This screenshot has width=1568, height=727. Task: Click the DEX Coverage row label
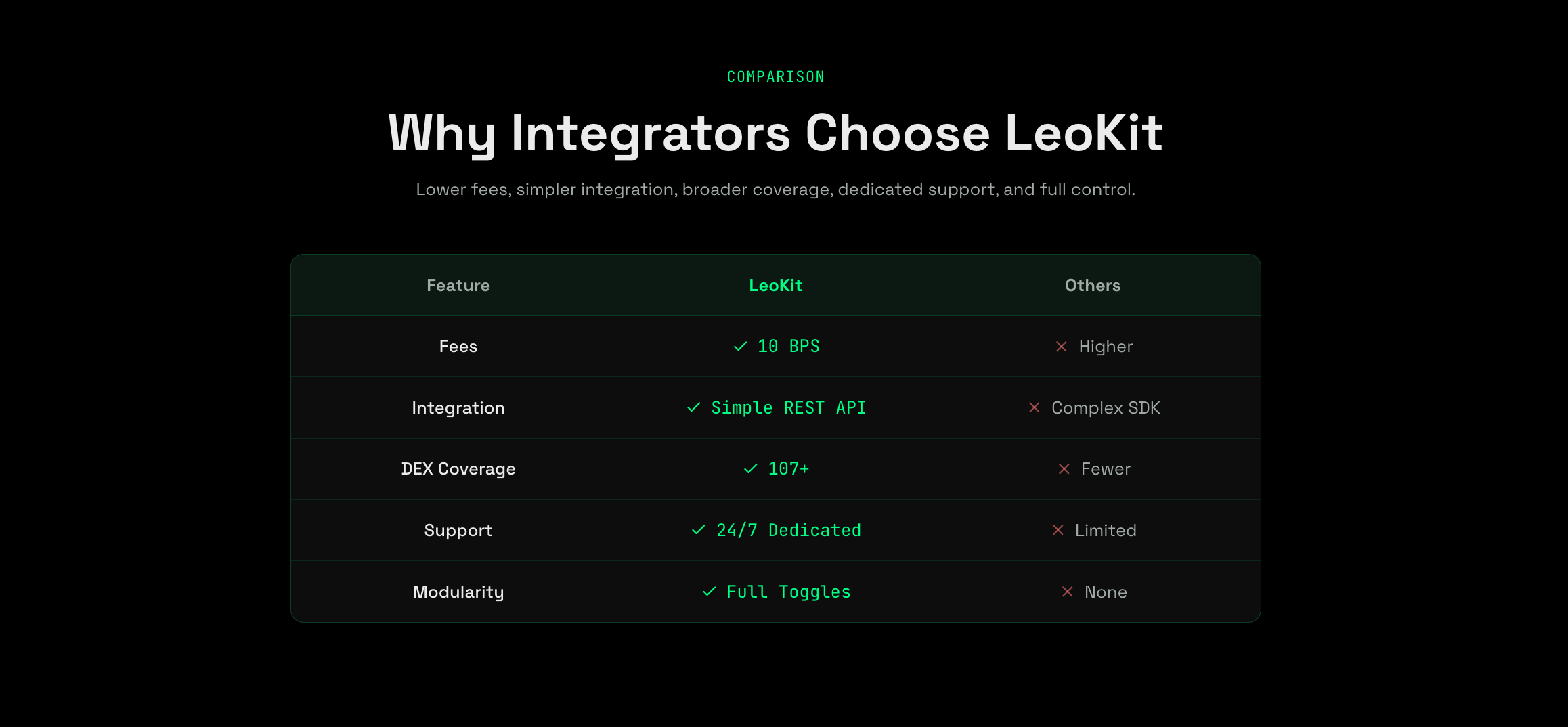point(458,469)
